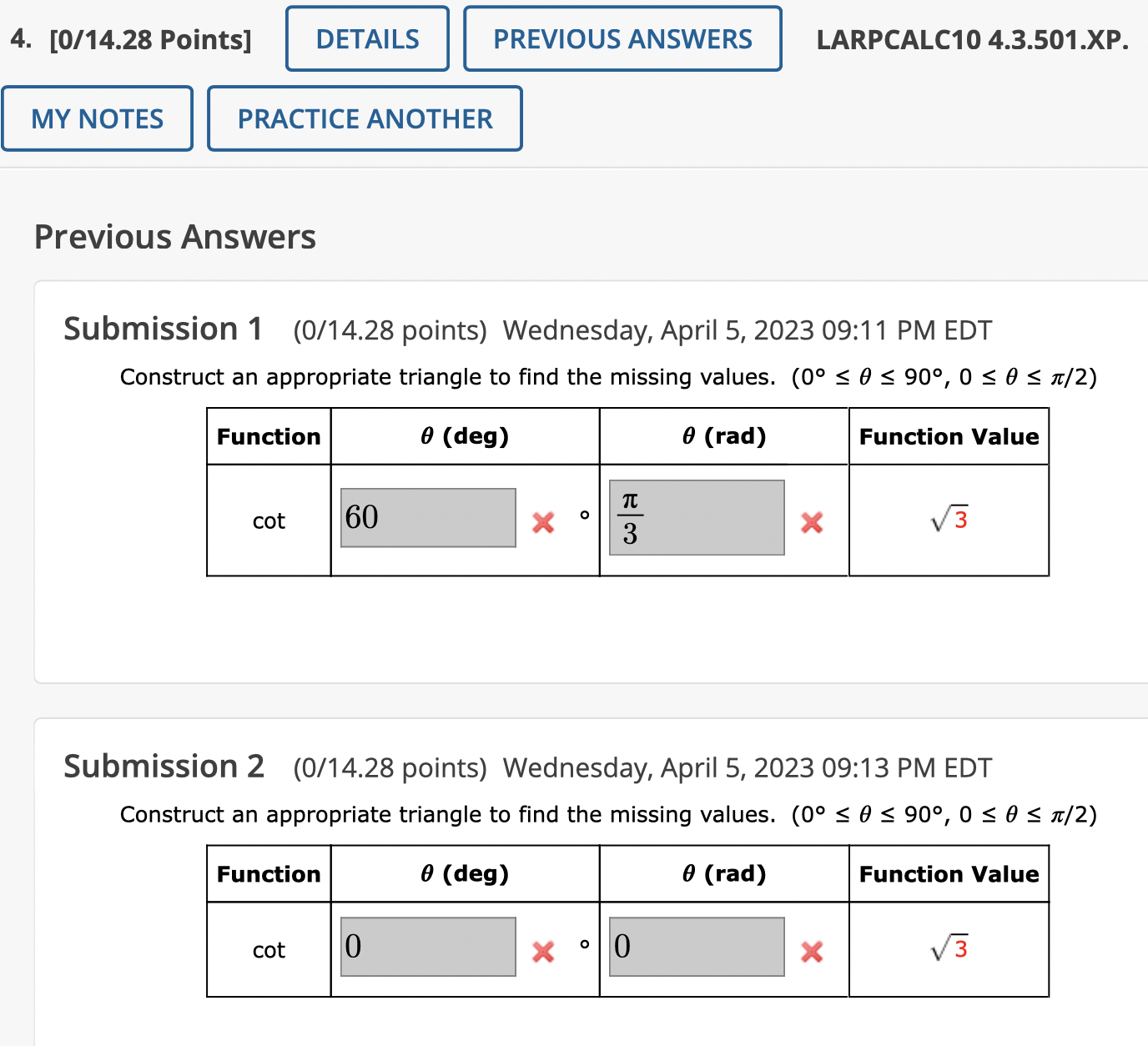Click the degree input showing 0 in Submission 2
This screenshot has height=1046, width=1148.
tap(428, 947)
